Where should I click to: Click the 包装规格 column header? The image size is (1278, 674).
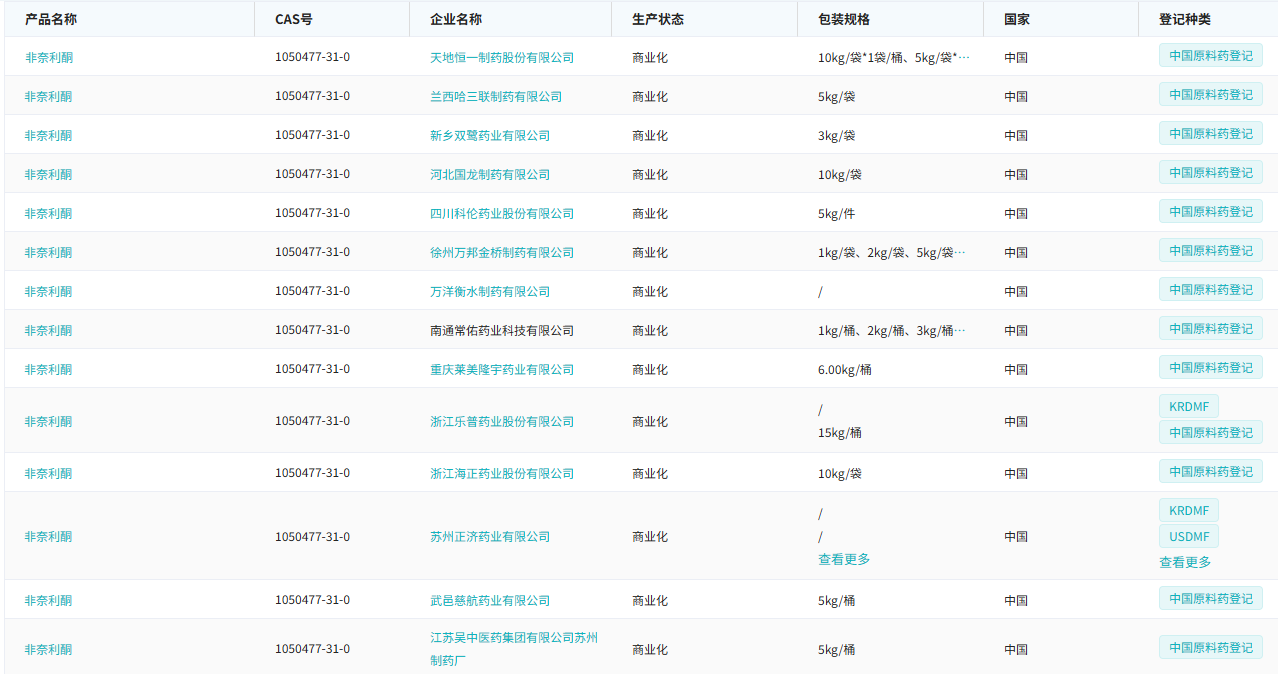pos(844,19)
